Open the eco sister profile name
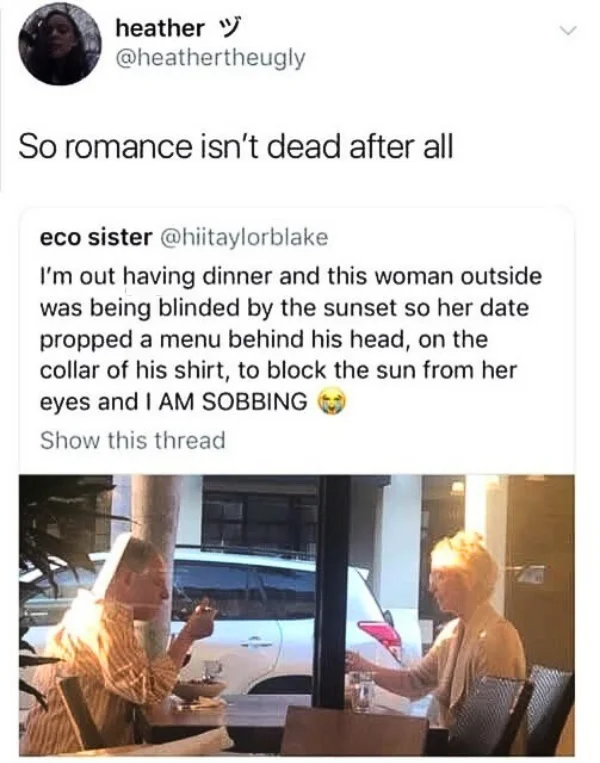The height and width of the screenshot is (763, 600). [x=95, y=237]
